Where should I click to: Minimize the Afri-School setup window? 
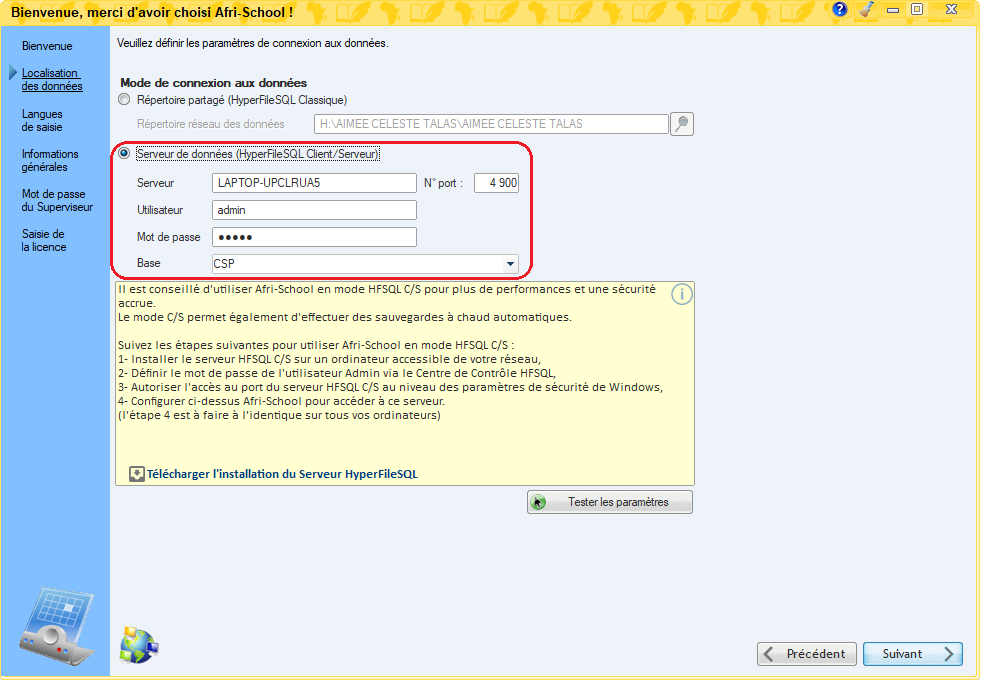click(893, 9)
